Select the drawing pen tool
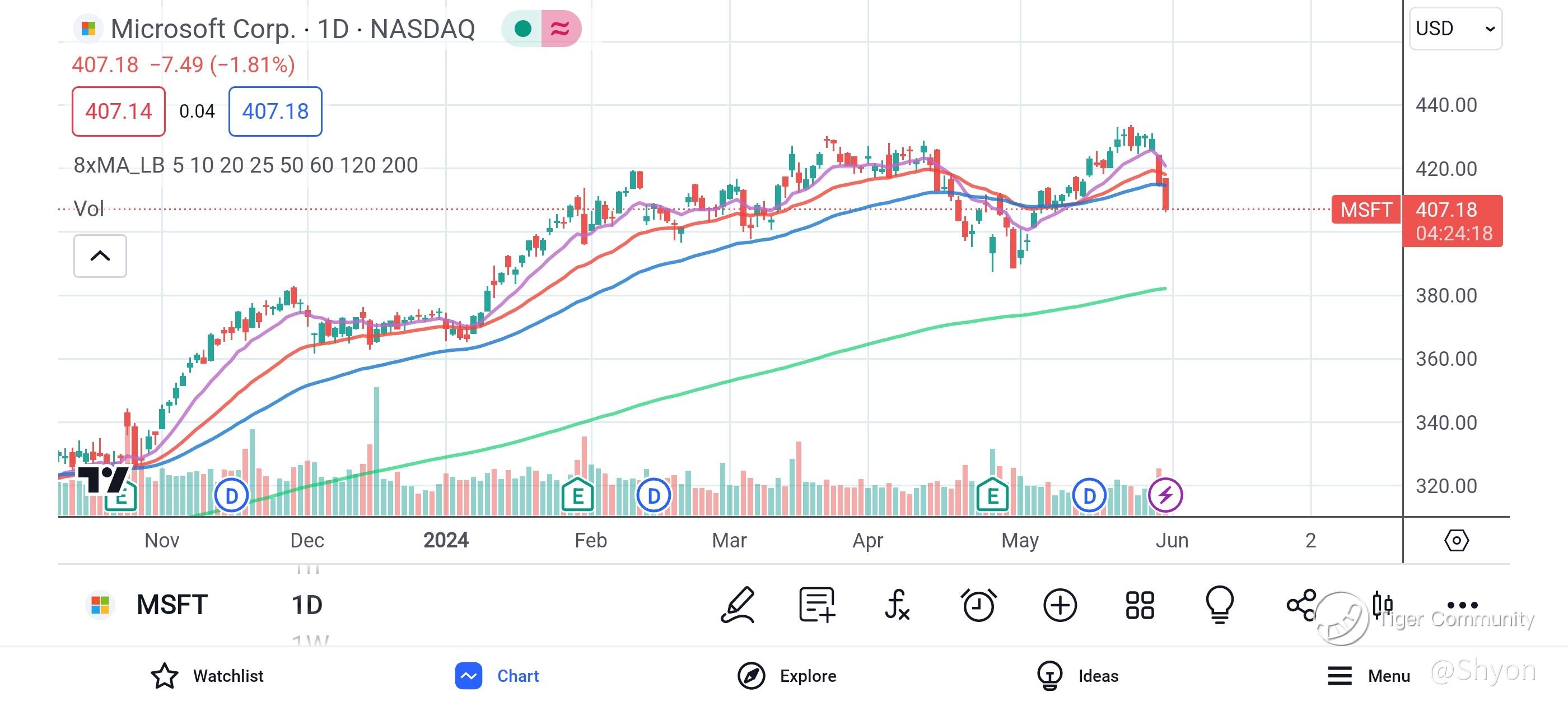Viewport: 1568px width, 706px height. pos(738,605)
